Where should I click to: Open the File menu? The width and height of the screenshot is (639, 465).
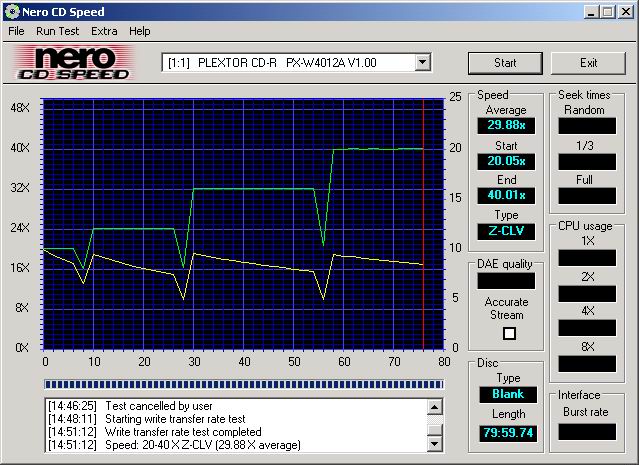(16, 31)
